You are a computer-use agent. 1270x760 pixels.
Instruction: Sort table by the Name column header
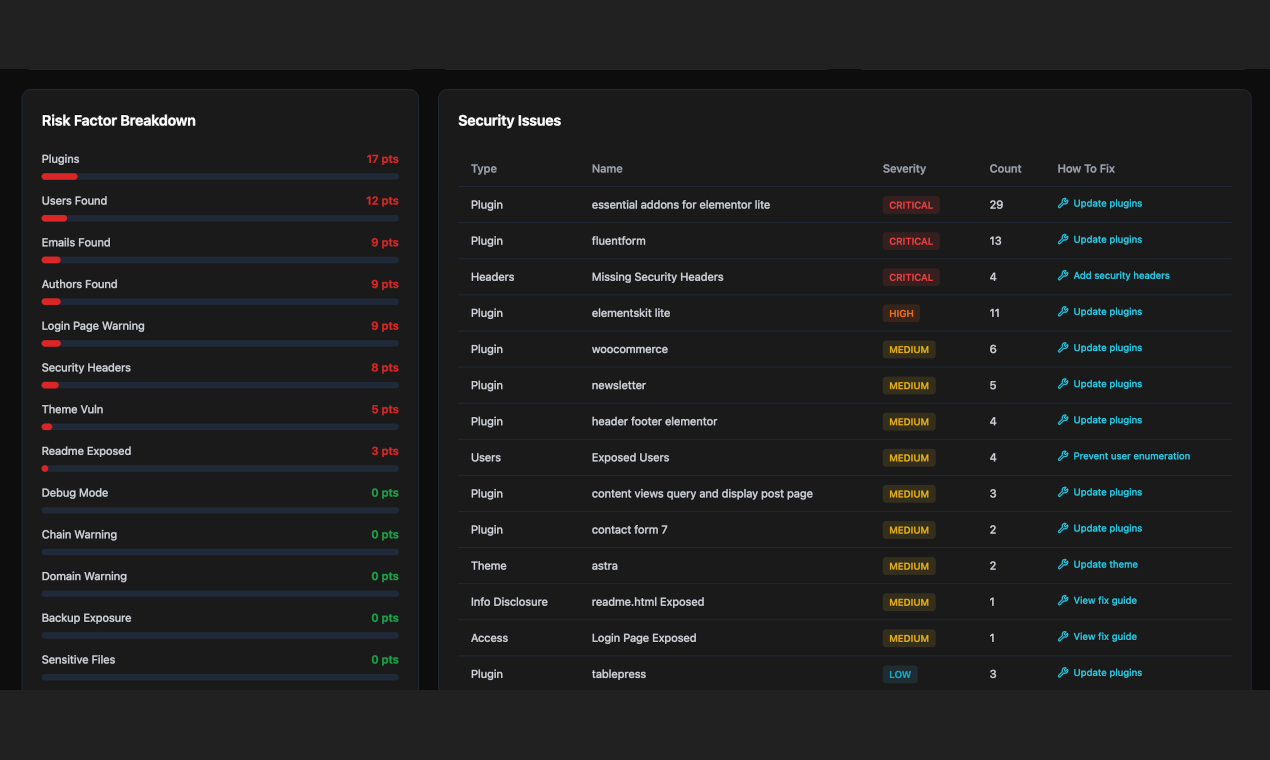tap(607, 168)
